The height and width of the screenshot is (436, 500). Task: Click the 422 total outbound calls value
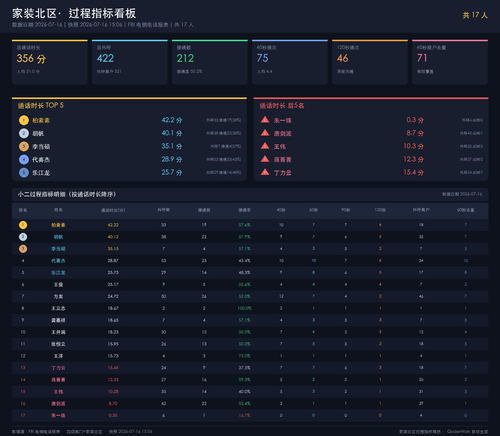[105, 58]
